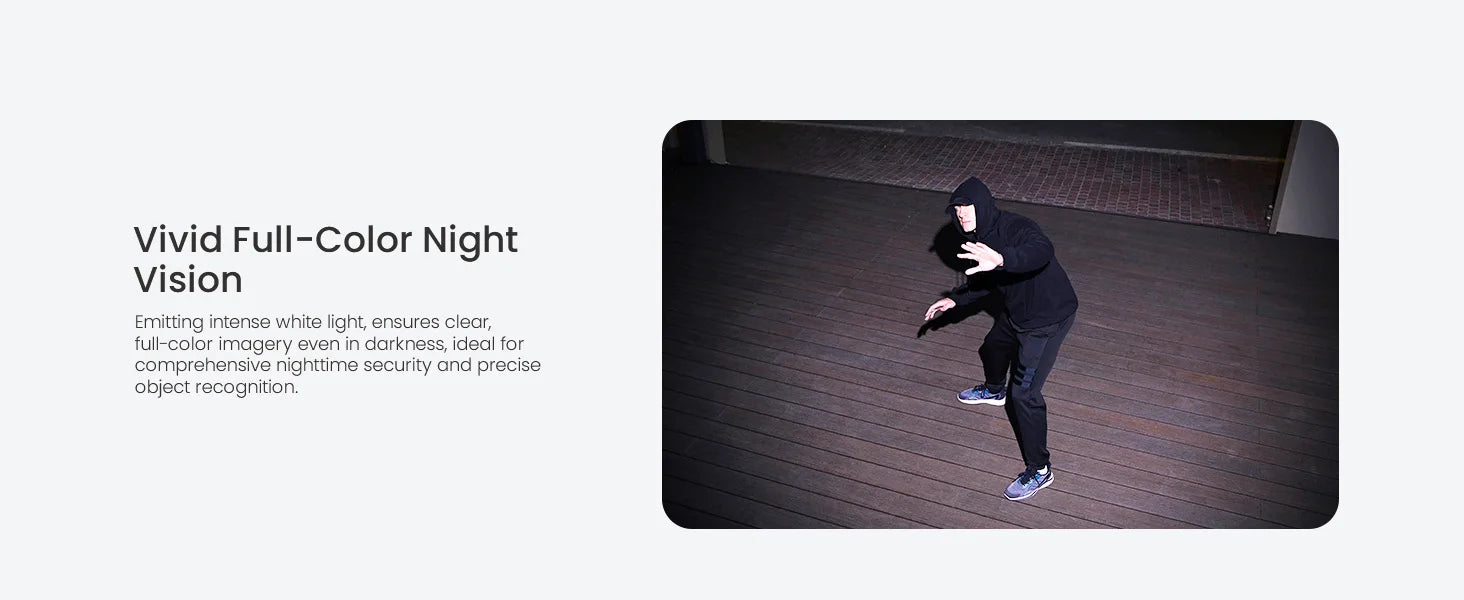Click the brick paving behind the deck

coord(1000,172)
